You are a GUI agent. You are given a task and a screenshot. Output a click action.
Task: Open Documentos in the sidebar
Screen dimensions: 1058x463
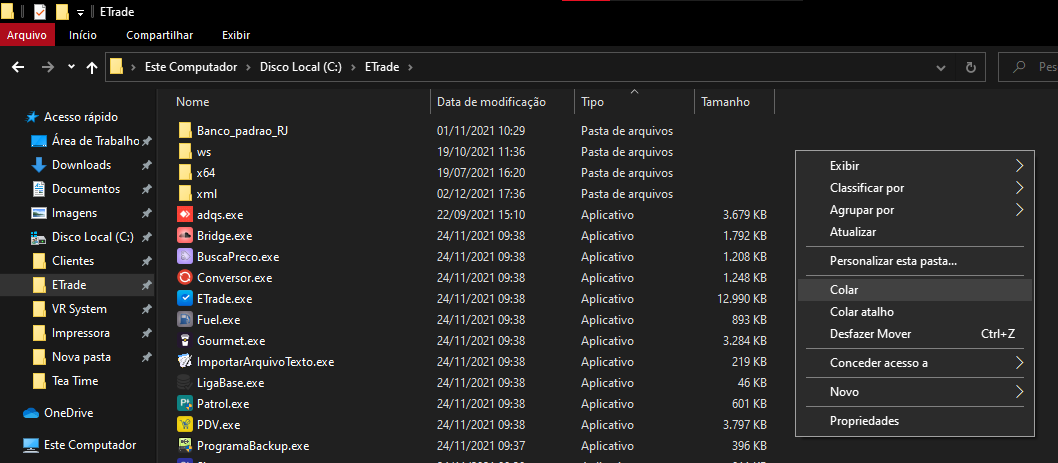[x=86, y=189]
